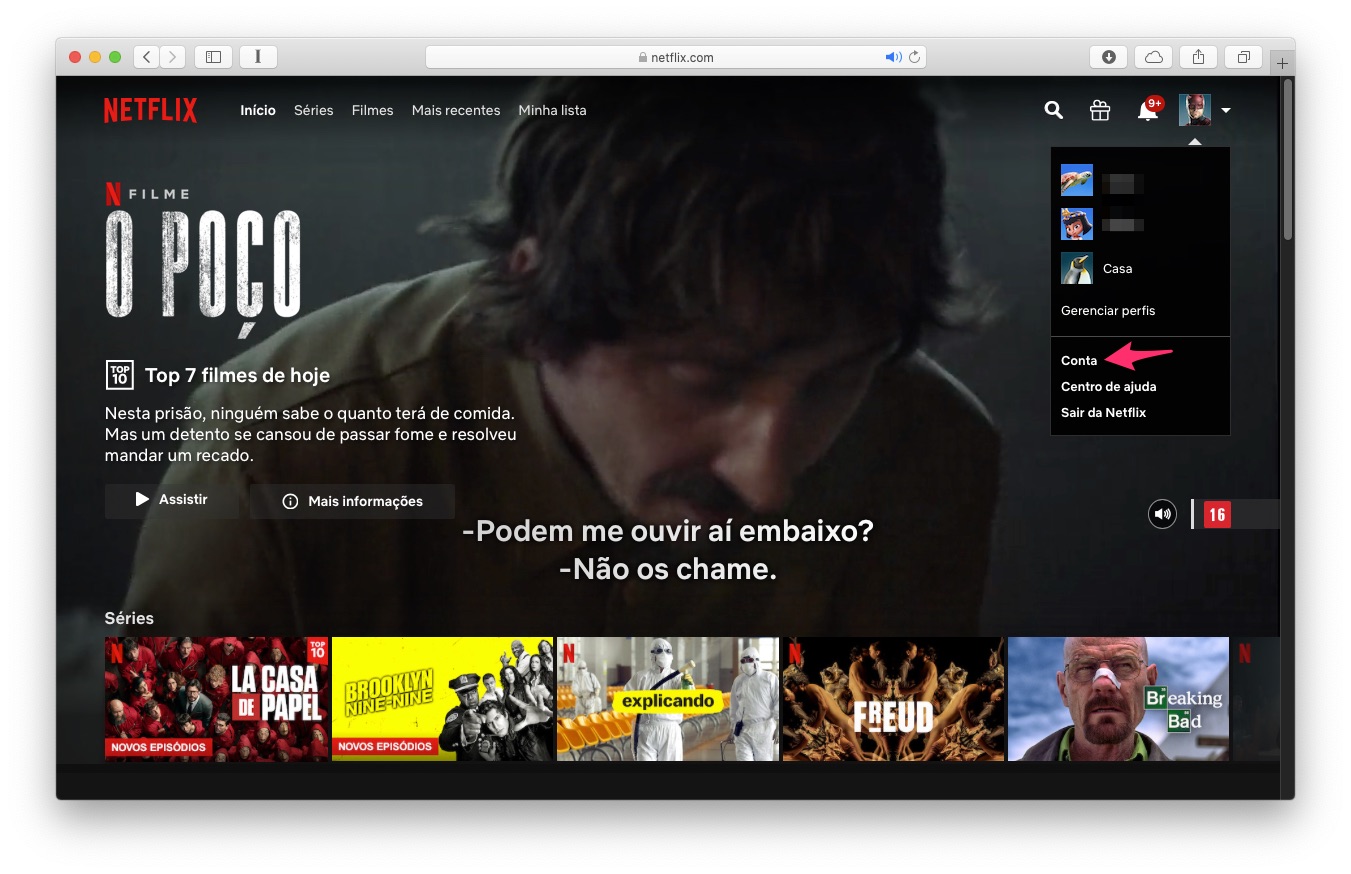Image resolution: width=1351 pixels, height=874 pixels.
Task: Click the Top 7 filmes de hoje text
Action: (237, 376)
